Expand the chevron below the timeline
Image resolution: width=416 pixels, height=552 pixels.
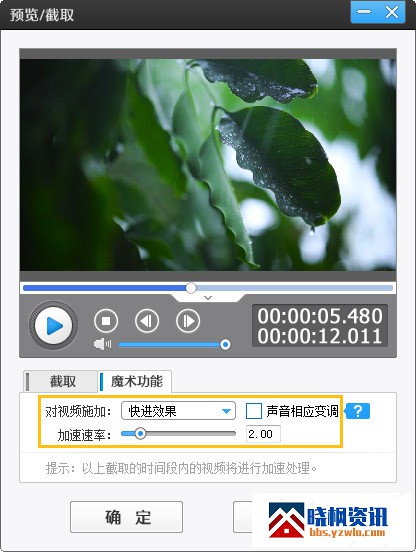pyautogui.click(x=208, y=298)
